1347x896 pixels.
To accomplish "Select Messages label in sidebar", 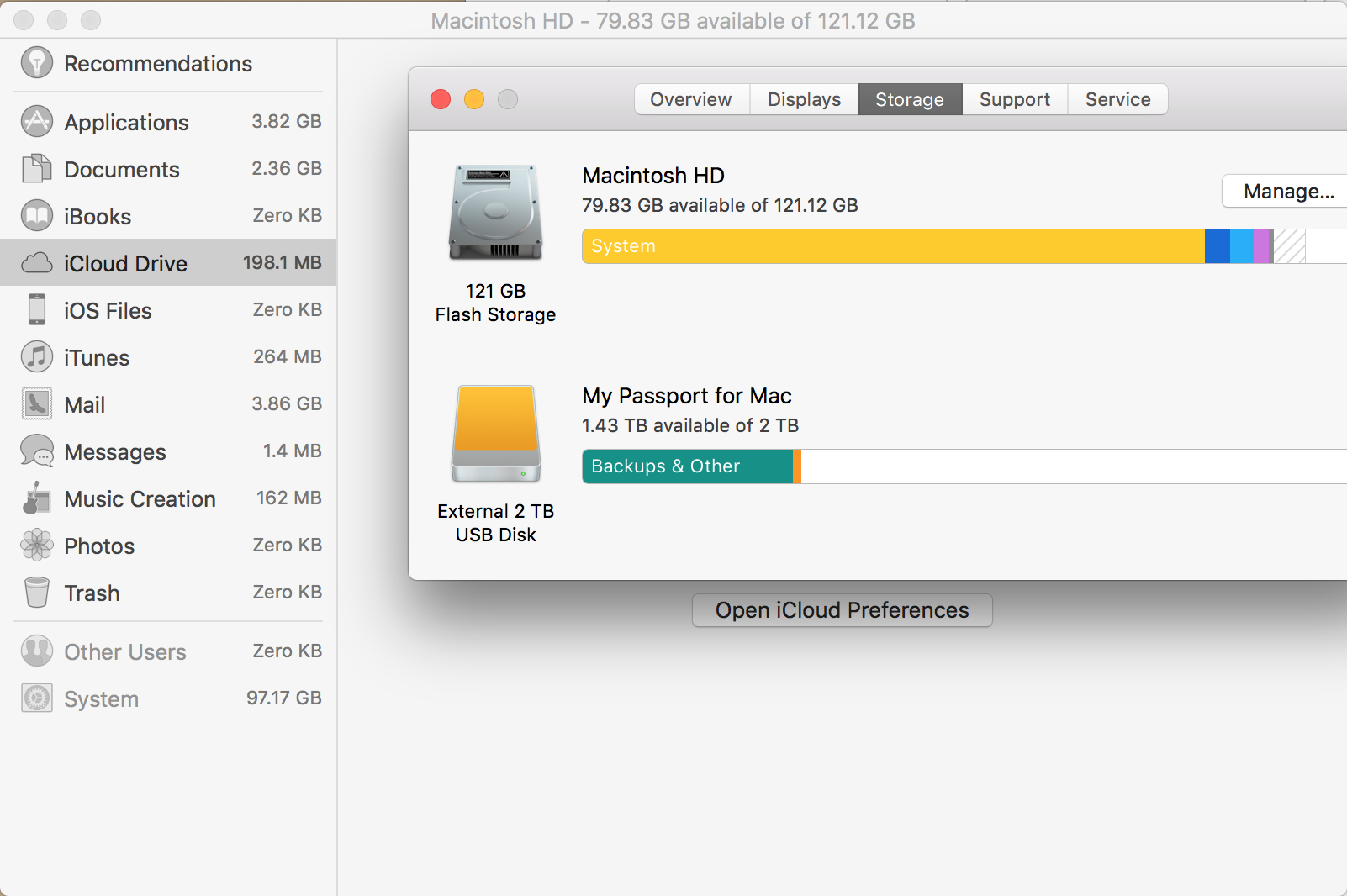I will tap(115, 452).
